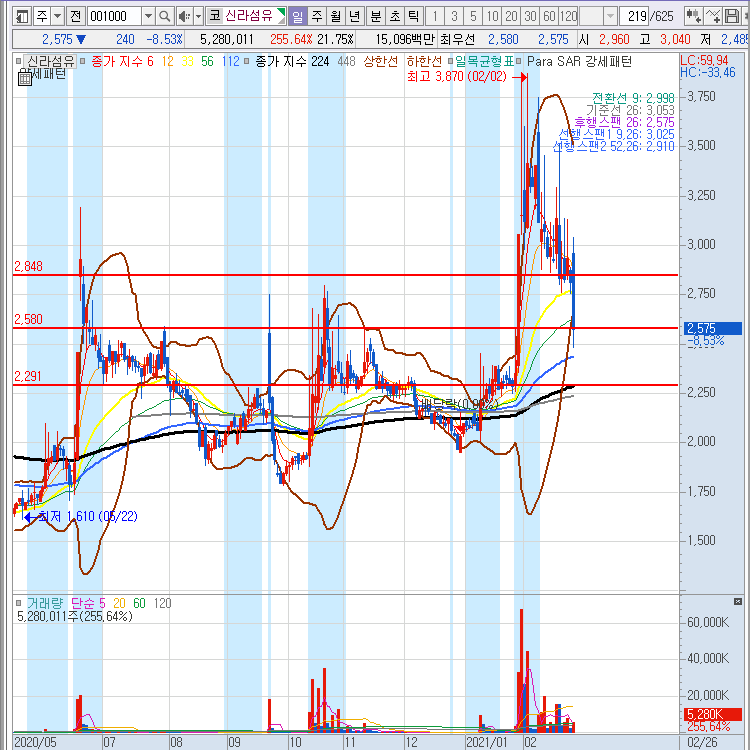Screen dimensions: 750x750
Task: Switch to the 년 yearly period tab
Action: (354, 17)
